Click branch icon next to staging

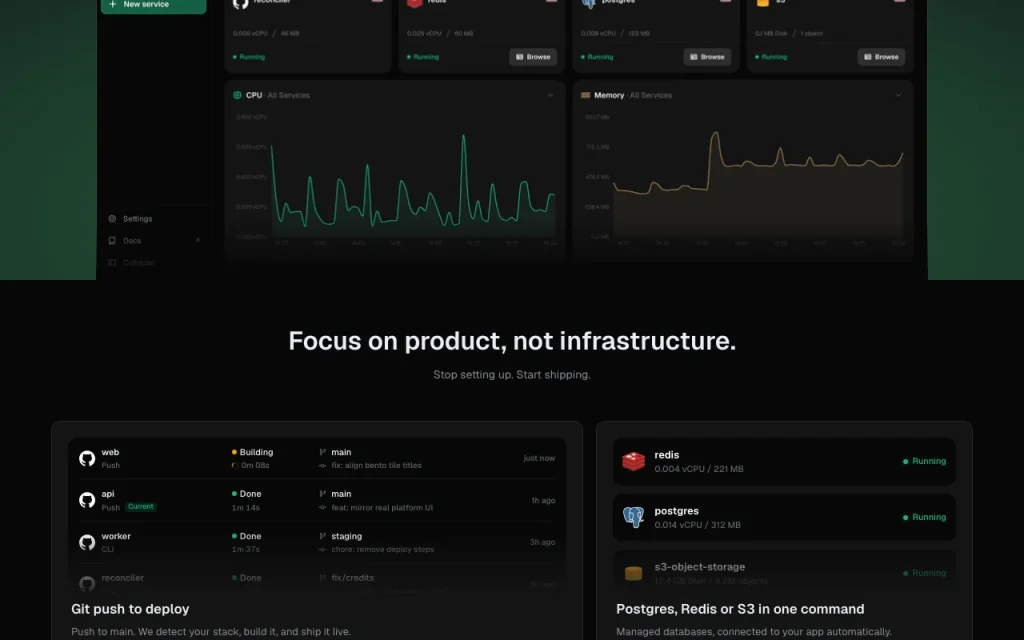pyautogui.click(x=322, y=536)
